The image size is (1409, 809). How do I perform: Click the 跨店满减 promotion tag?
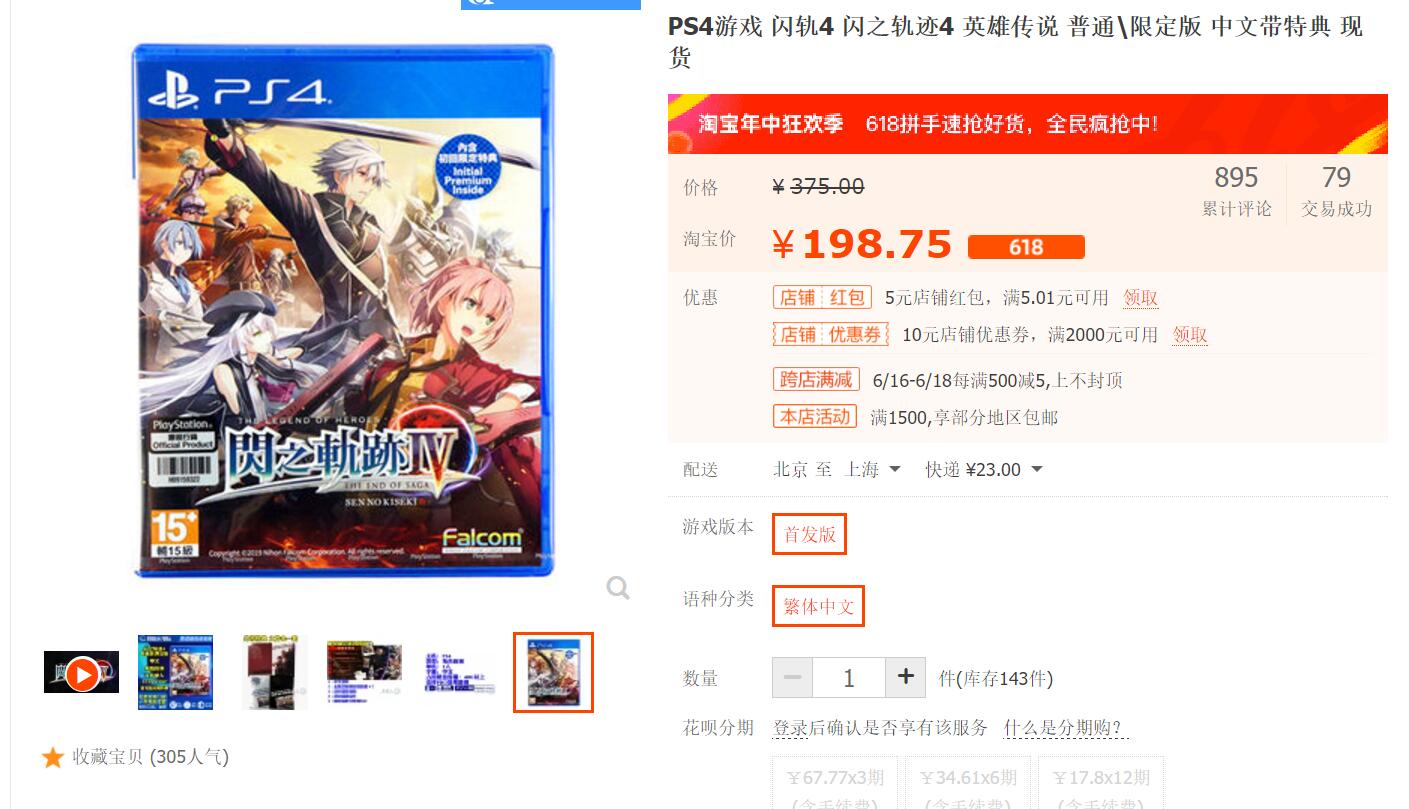(x=816, y=379)
